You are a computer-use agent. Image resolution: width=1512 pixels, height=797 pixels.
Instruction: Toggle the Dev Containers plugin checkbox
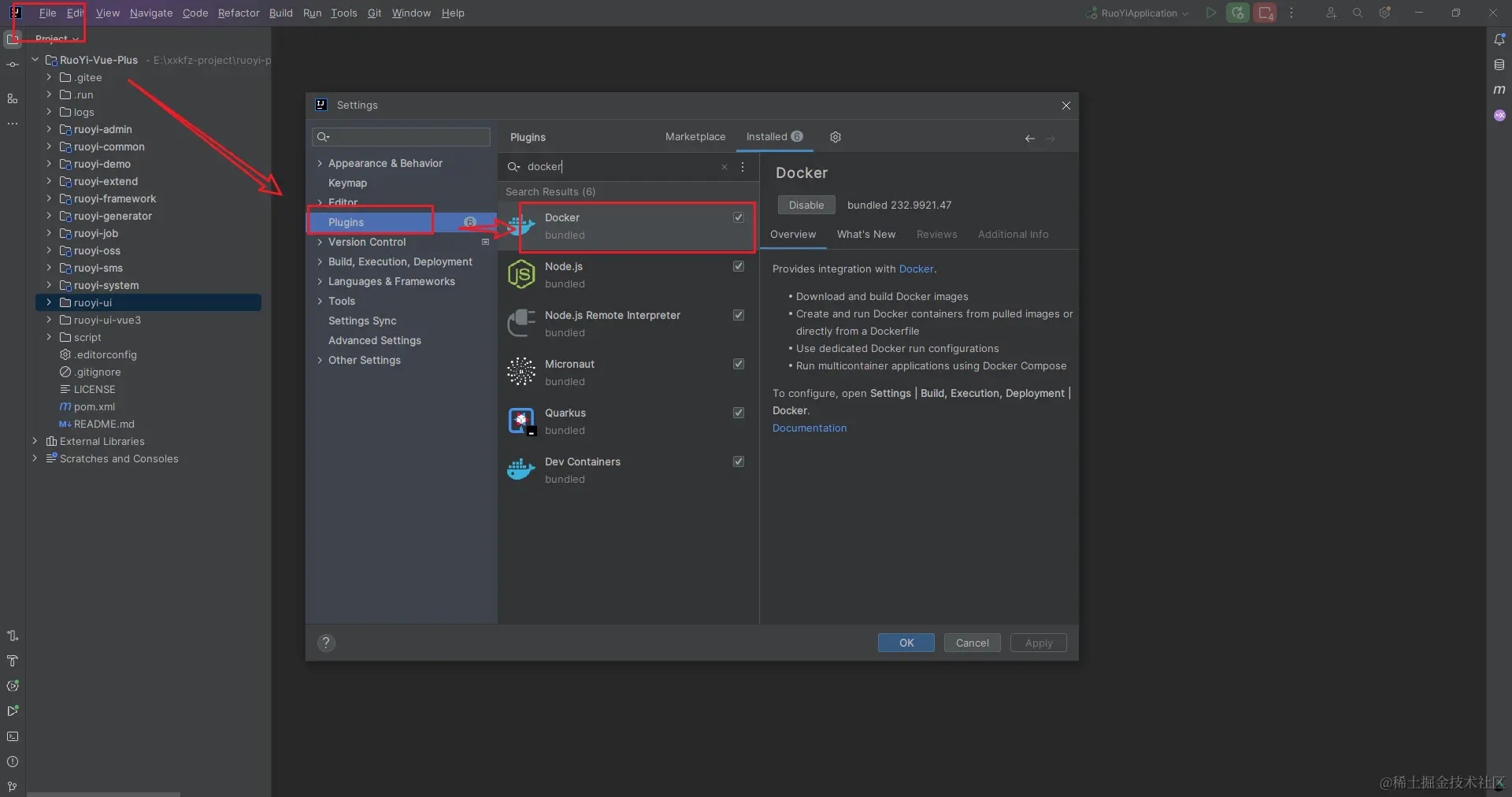tap(739, 462)
